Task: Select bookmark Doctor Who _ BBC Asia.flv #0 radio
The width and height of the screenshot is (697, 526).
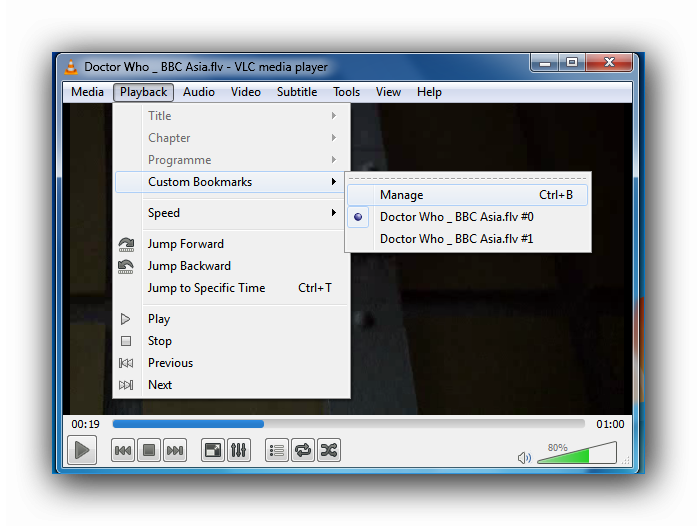Action: pos(358,217)
